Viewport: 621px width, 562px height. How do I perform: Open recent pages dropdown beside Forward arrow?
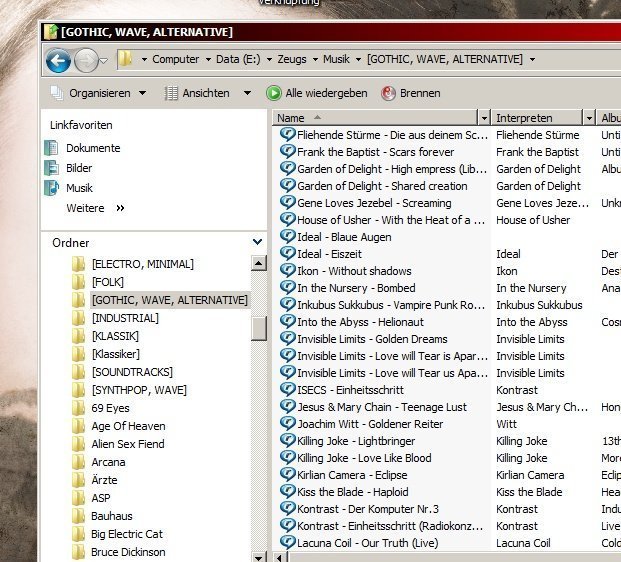click(103, 61)
